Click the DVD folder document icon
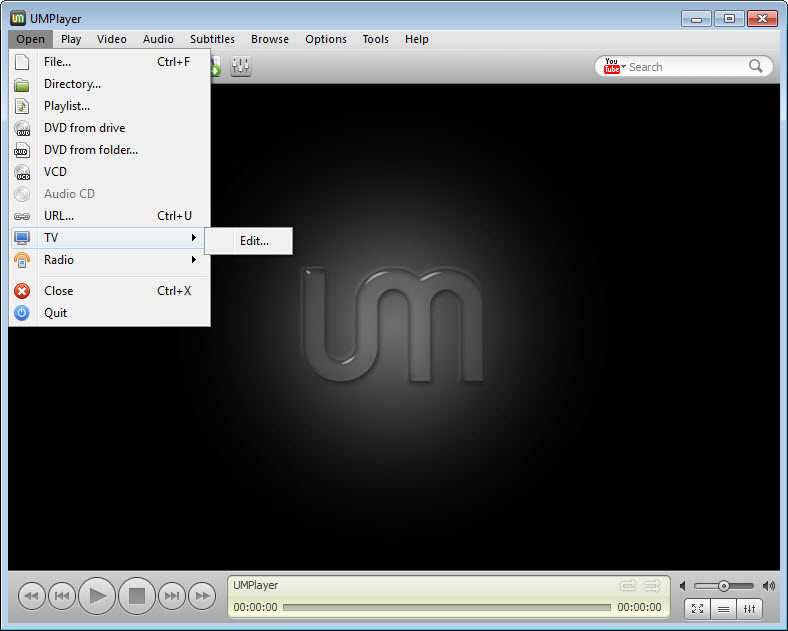 click(22, 150)
